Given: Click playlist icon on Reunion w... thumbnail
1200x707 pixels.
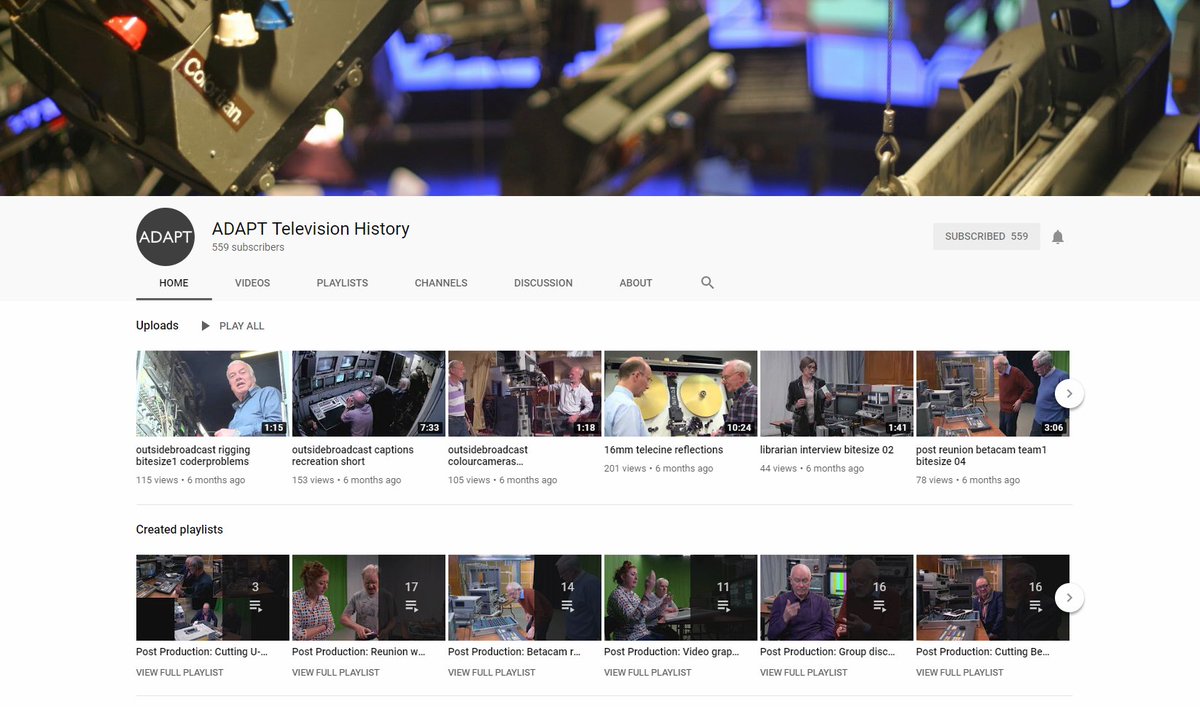Looking at the screenshot, I should coord(411,606).
